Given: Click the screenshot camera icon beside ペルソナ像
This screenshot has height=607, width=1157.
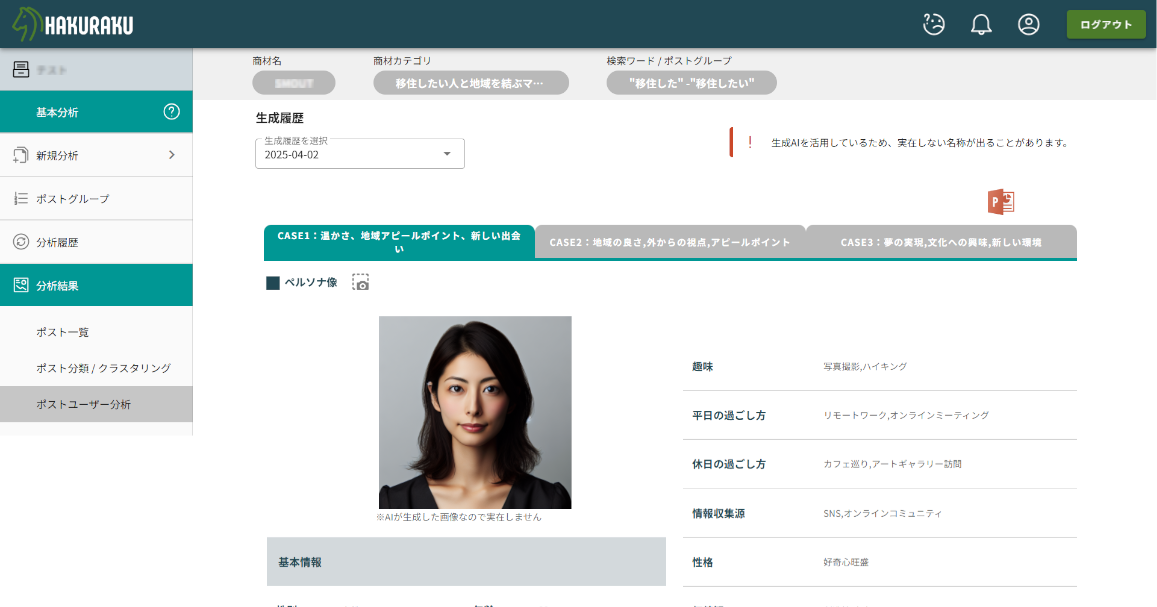Looking at the screenshot, I should tap(361, 283).
